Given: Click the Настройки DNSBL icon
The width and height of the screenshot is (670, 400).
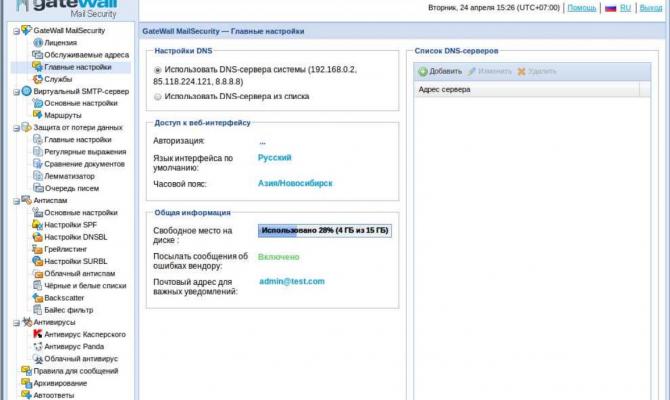Looking at the screenshot, I should [38, 237].
